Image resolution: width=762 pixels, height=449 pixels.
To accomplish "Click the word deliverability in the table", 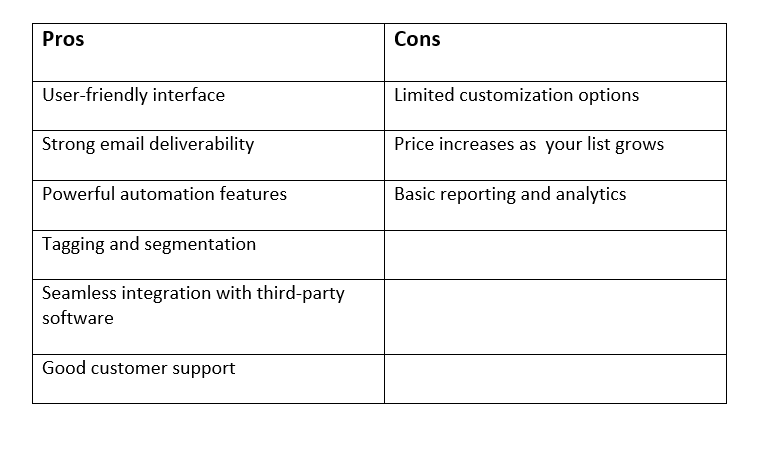I will click(x=202, y=145).
